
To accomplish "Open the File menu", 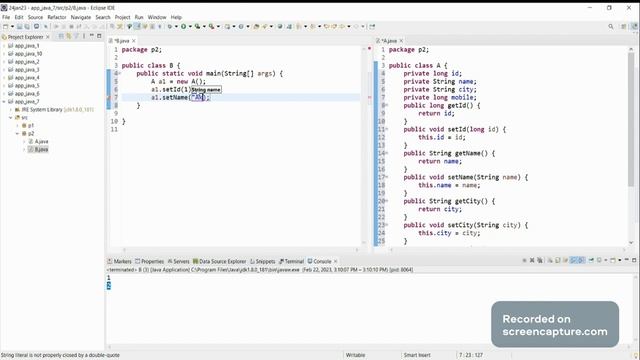I will tap(6, 17).
